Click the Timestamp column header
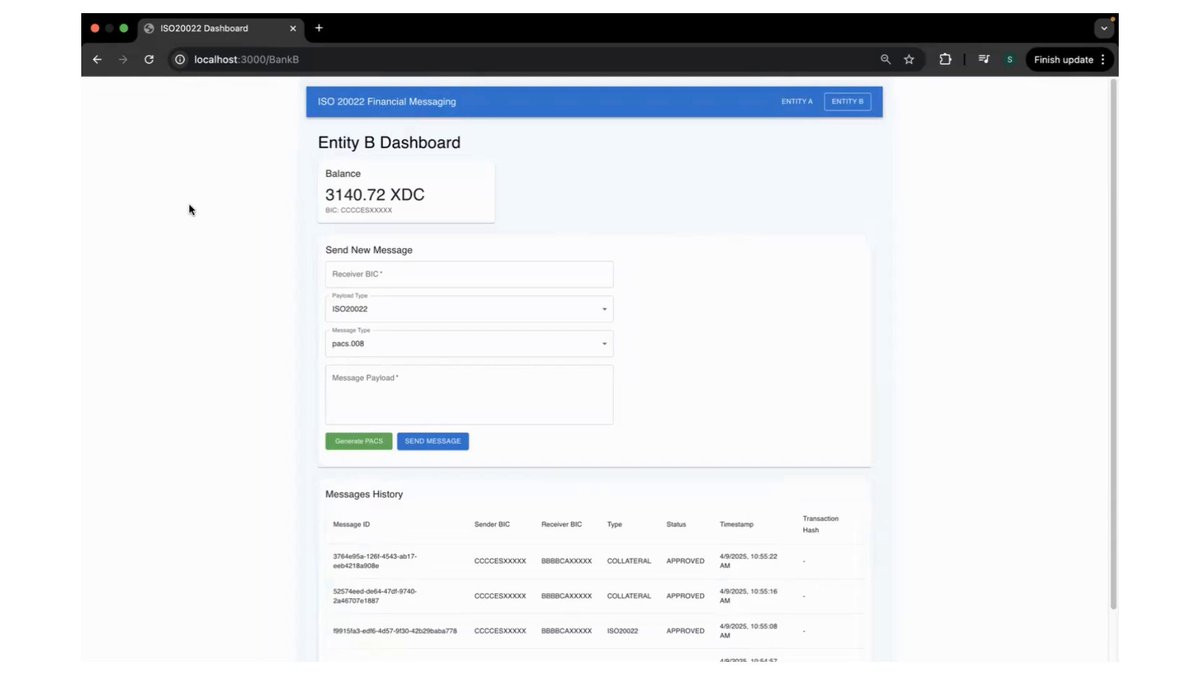The image size is (1200, 675). (737, 524)
